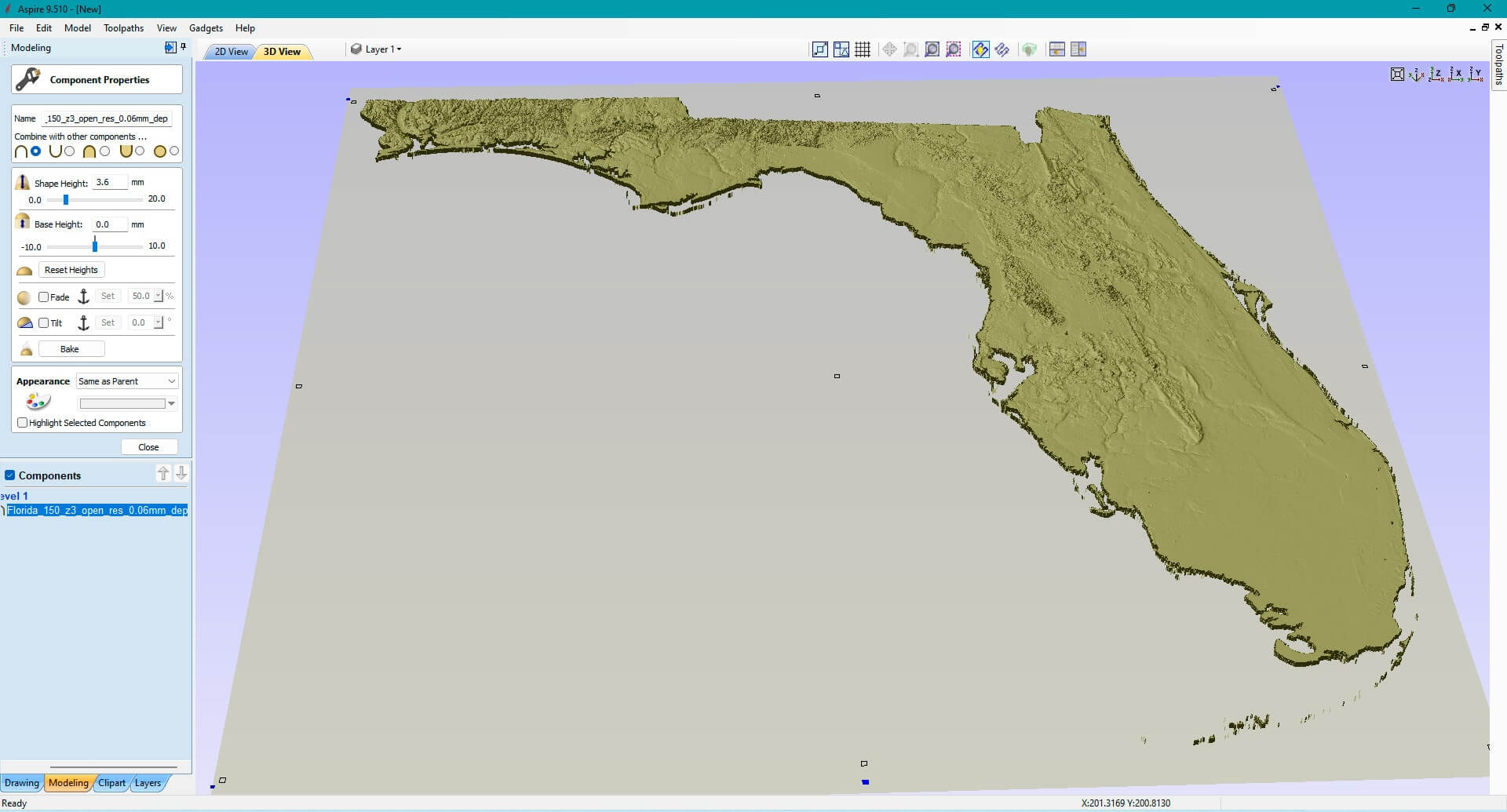Click the component Name field
Screen dimensions: 1507x812
[x=107, y=118]
